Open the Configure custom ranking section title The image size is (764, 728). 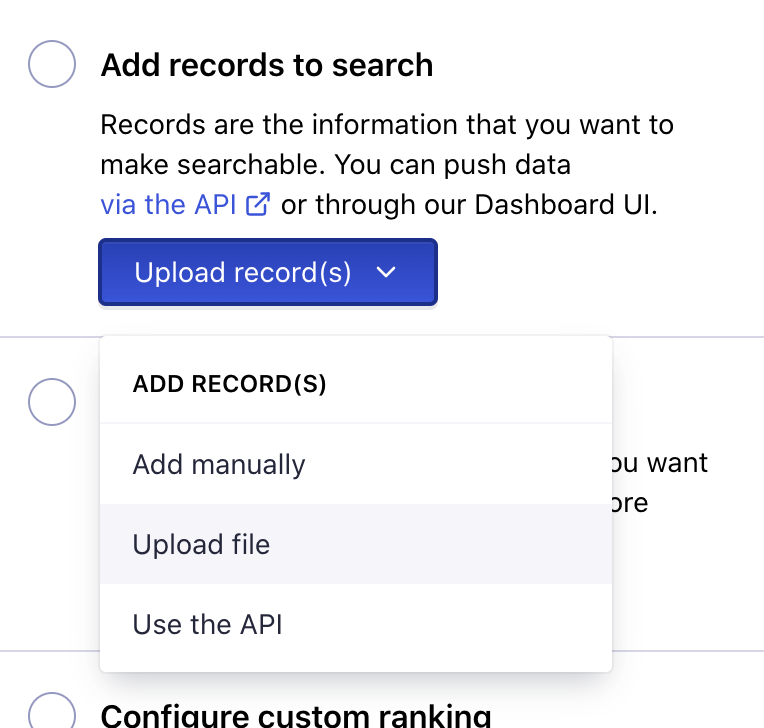pyautogui.click(x=295, y=715)
